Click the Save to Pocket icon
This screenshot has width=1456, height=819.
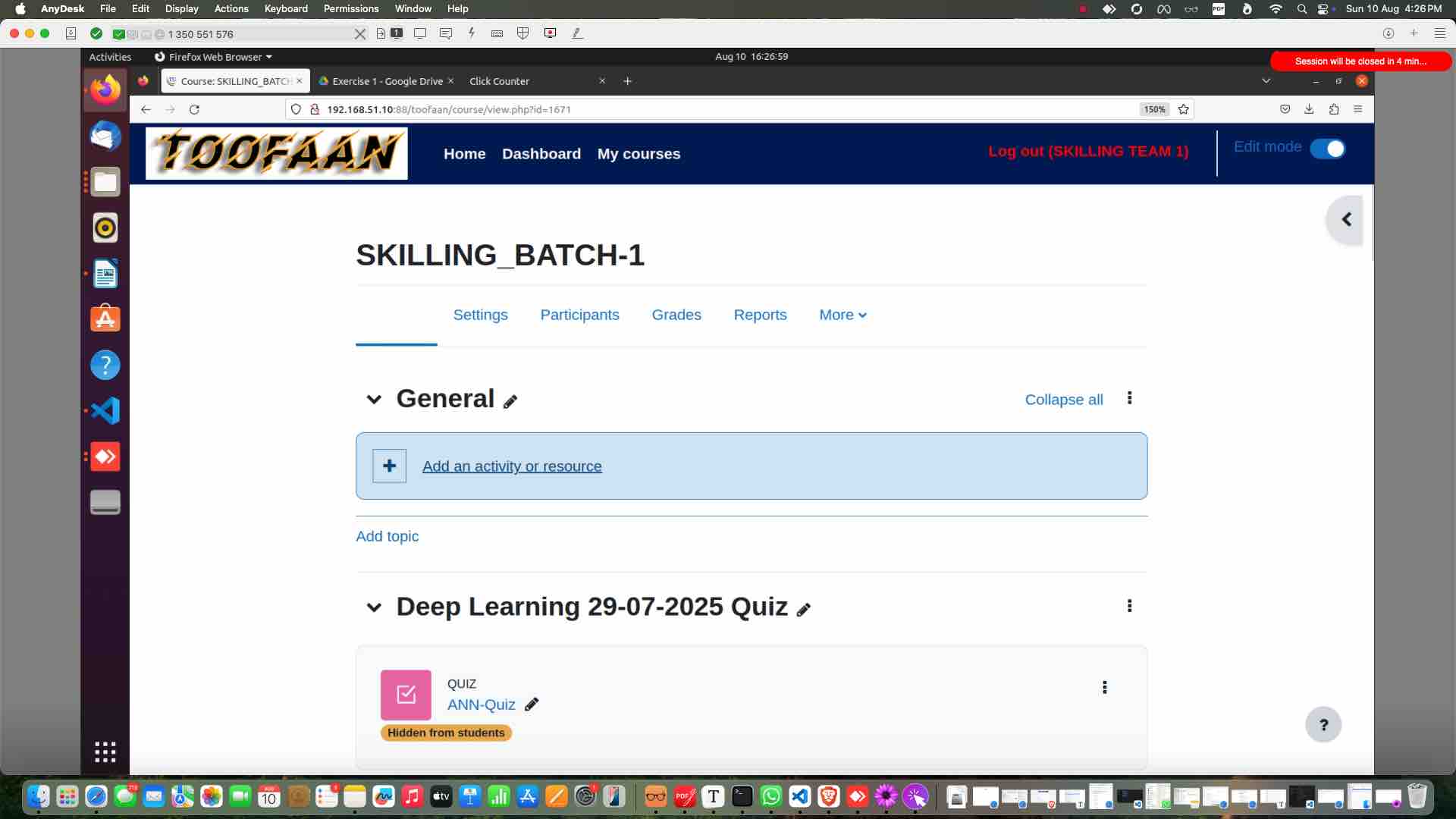[x=1285, y=109]
